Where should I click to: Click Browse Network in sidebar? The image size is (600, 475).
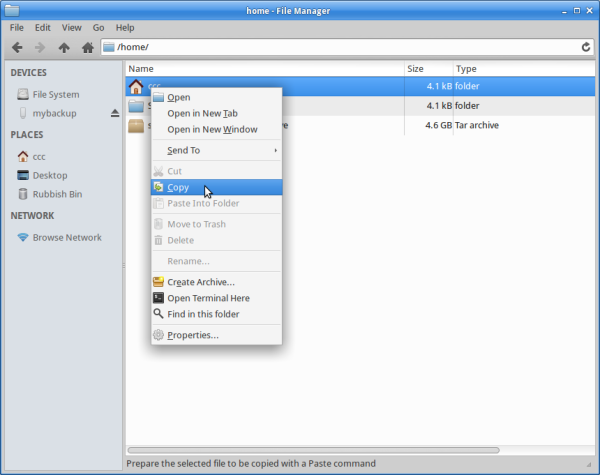tap(67, 237)
